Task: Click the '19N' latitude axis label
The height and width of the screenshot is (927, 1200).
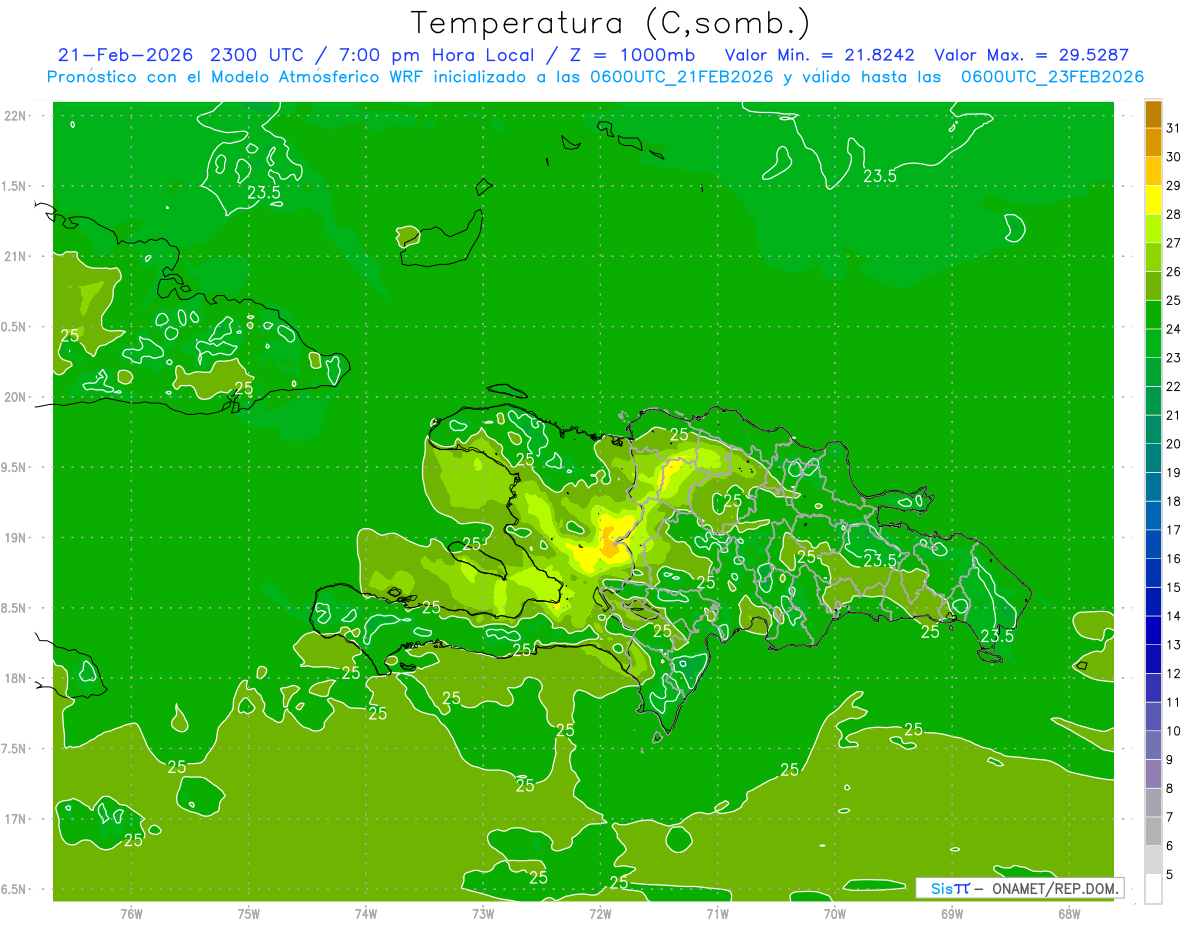Action: tap(17, 538)
